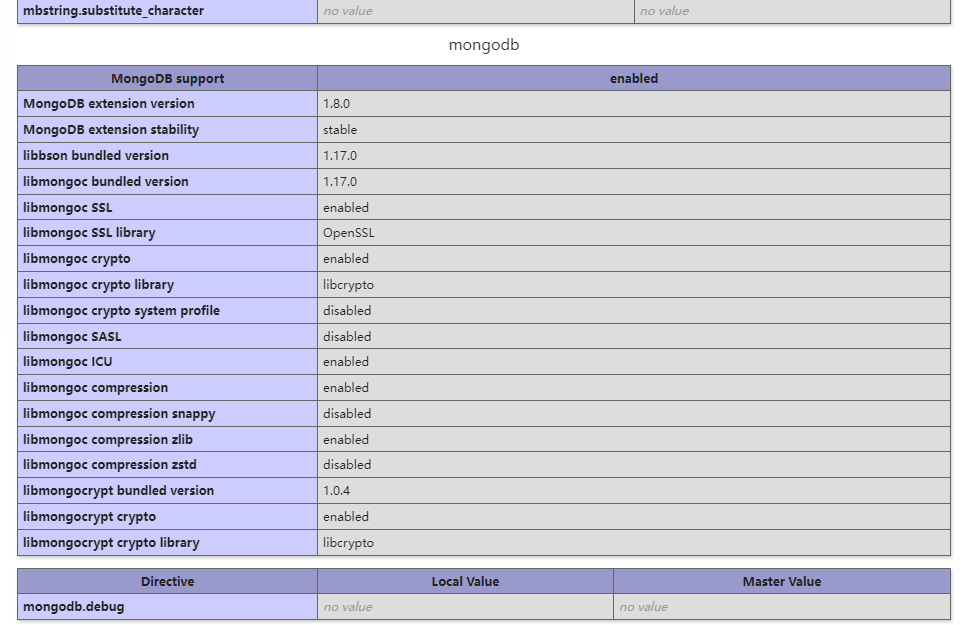The image size is (970, 625).
Task: Select "libmongocrypt crypto library" label
Action: coord(111,543)
